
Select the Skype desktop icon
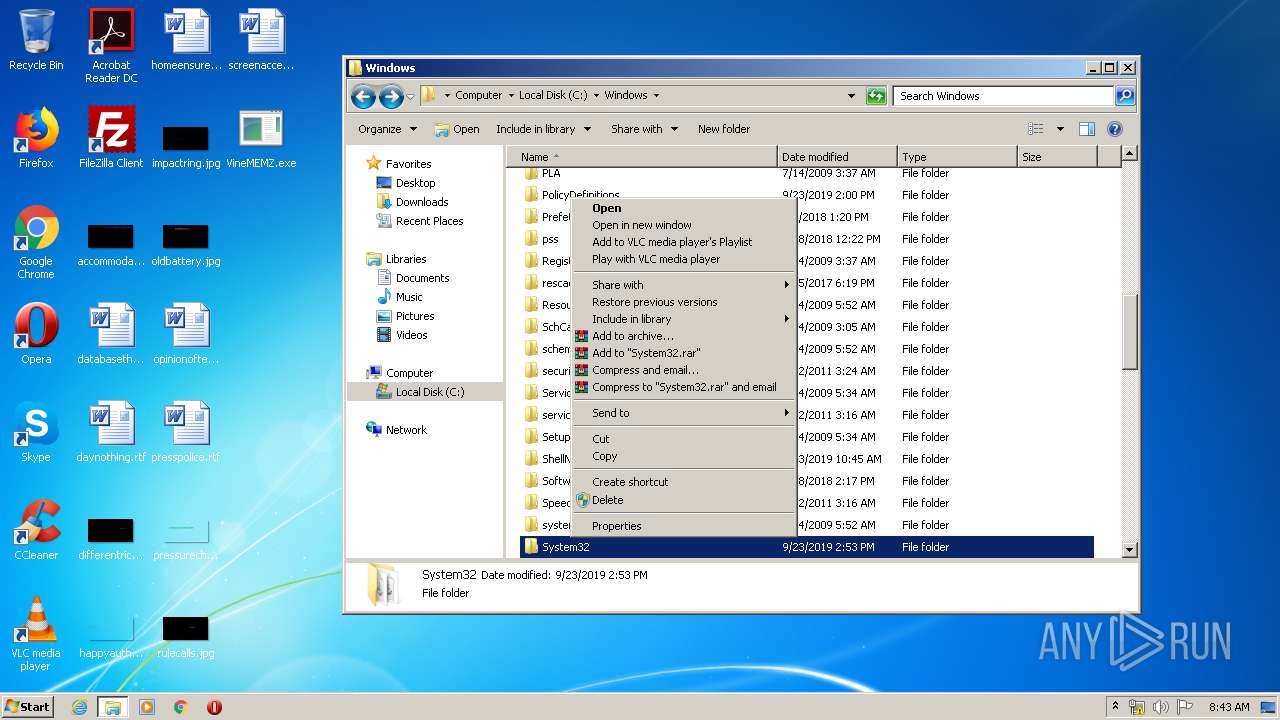pos(36,432)
